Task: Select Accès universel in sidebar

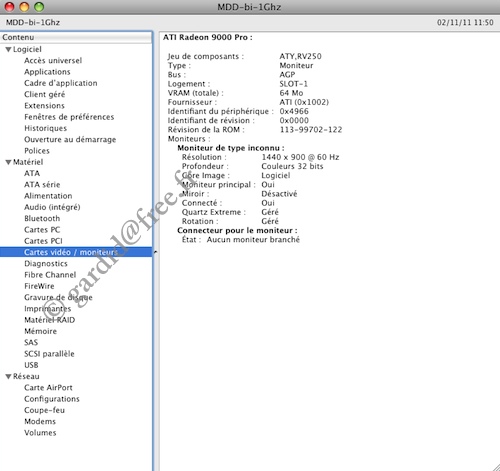Action: click(53, 61)
